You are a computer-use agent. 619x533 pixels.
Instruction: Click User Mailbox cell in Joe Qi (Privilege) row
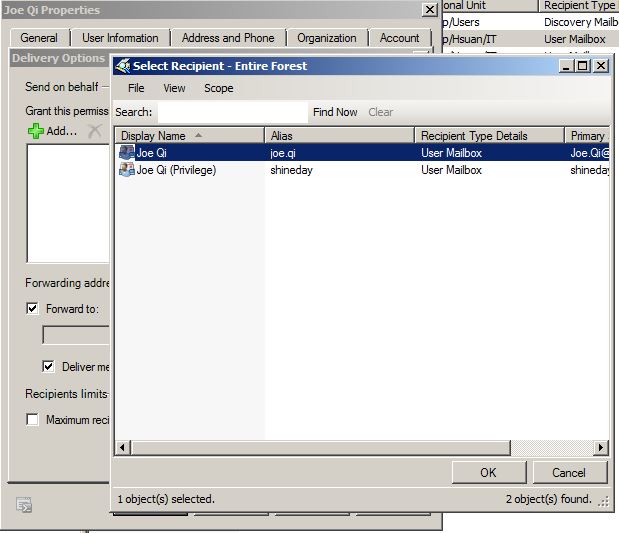click(x=451, y=170)
